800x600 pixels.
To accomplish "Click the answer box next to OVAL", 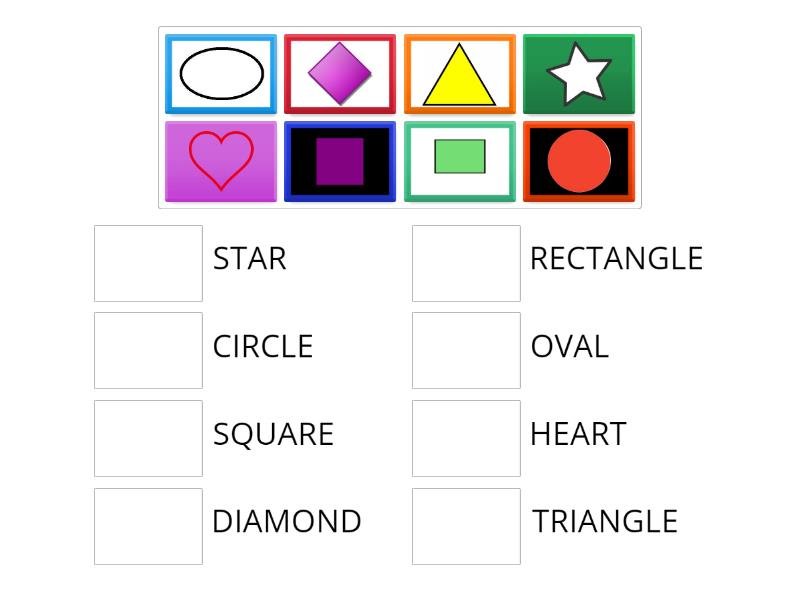I will (466, 347).
